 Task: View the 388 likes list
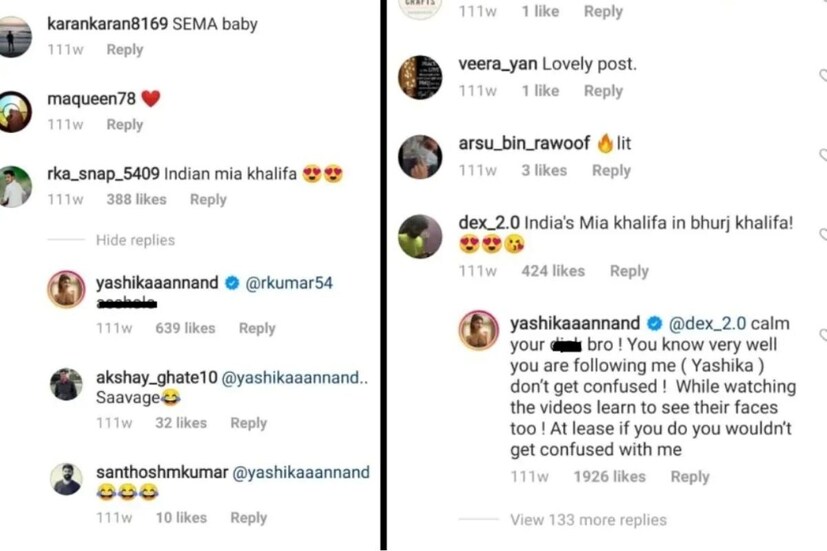pyautogui.click(x=136, y=199)
